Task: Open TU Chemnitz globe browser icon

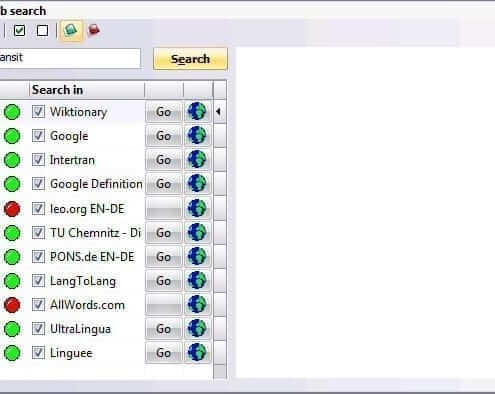Action: (197, 232)
